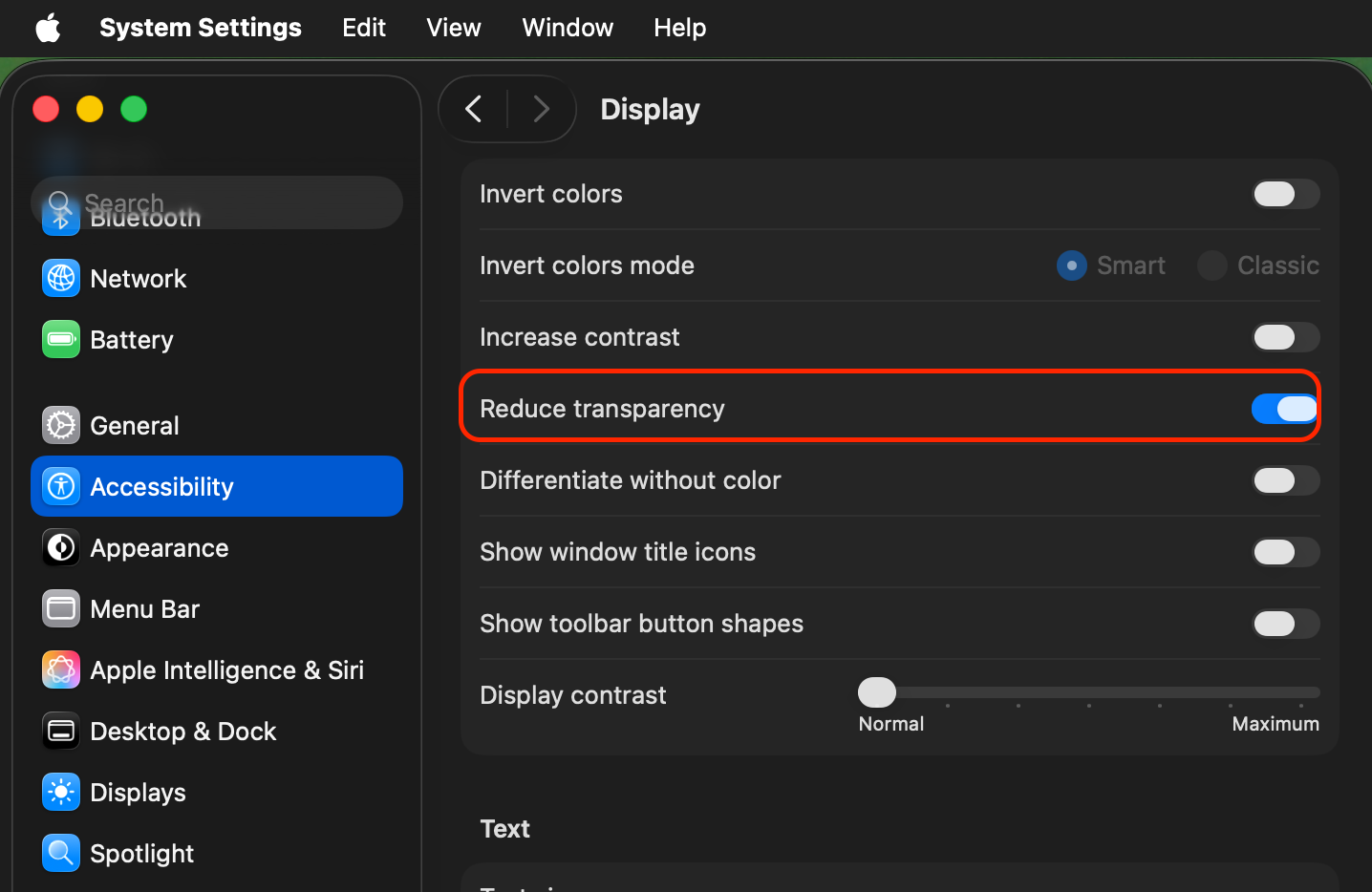1372x892 pixels.
Task: Select the Classic invert colors mode
Action: [x=1213, y=265]
